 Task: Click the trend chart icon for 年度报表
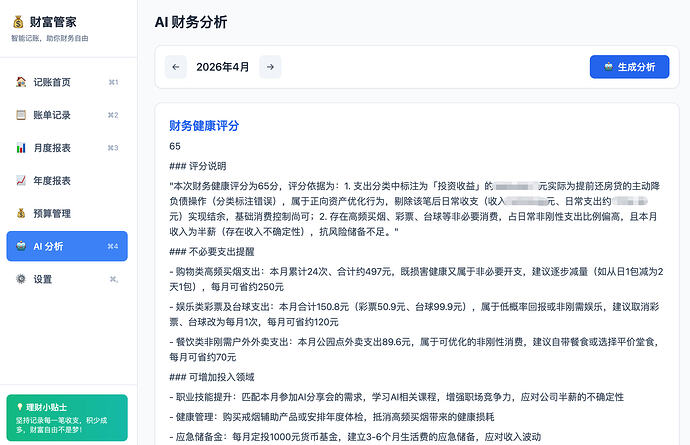tap(21, 180)
